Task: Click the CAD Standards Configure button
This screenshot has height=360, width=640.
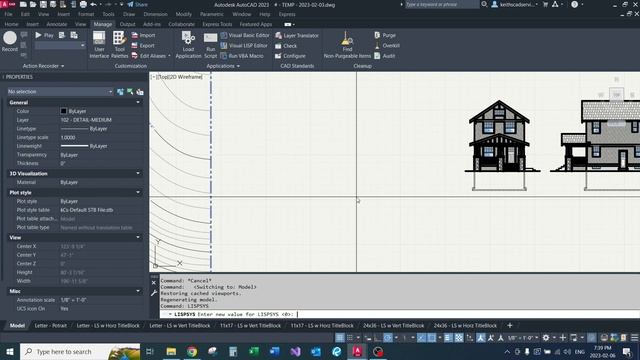Action: (290, 56)
